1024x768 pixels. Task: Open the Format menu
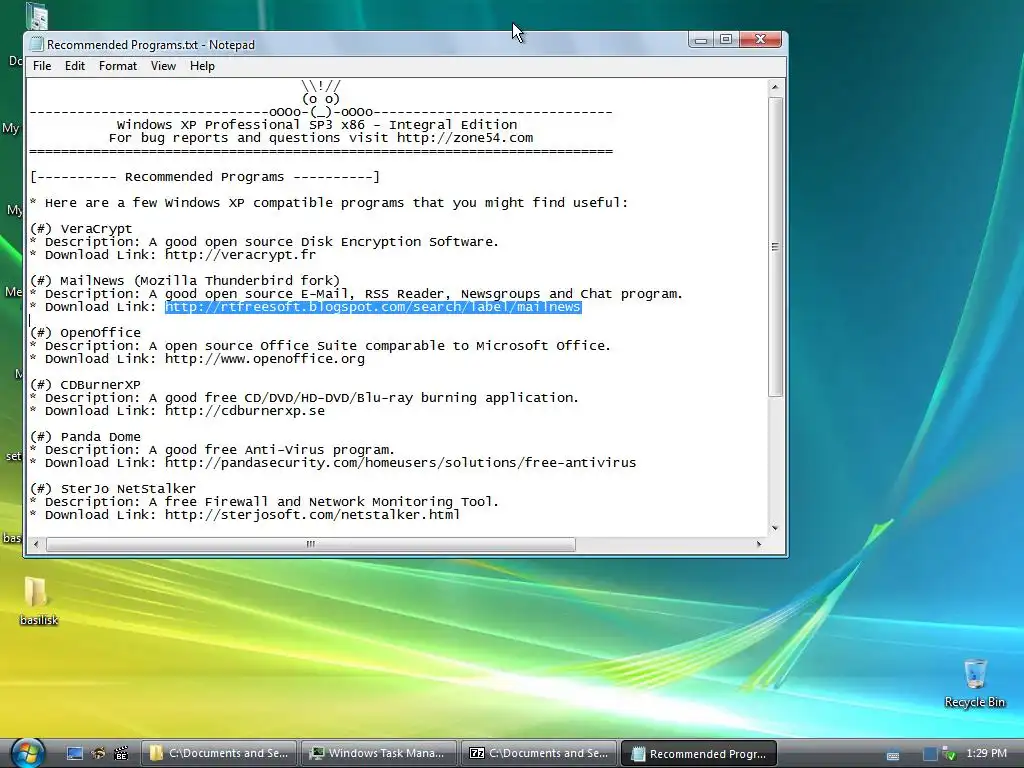click(x=118, y=66)
